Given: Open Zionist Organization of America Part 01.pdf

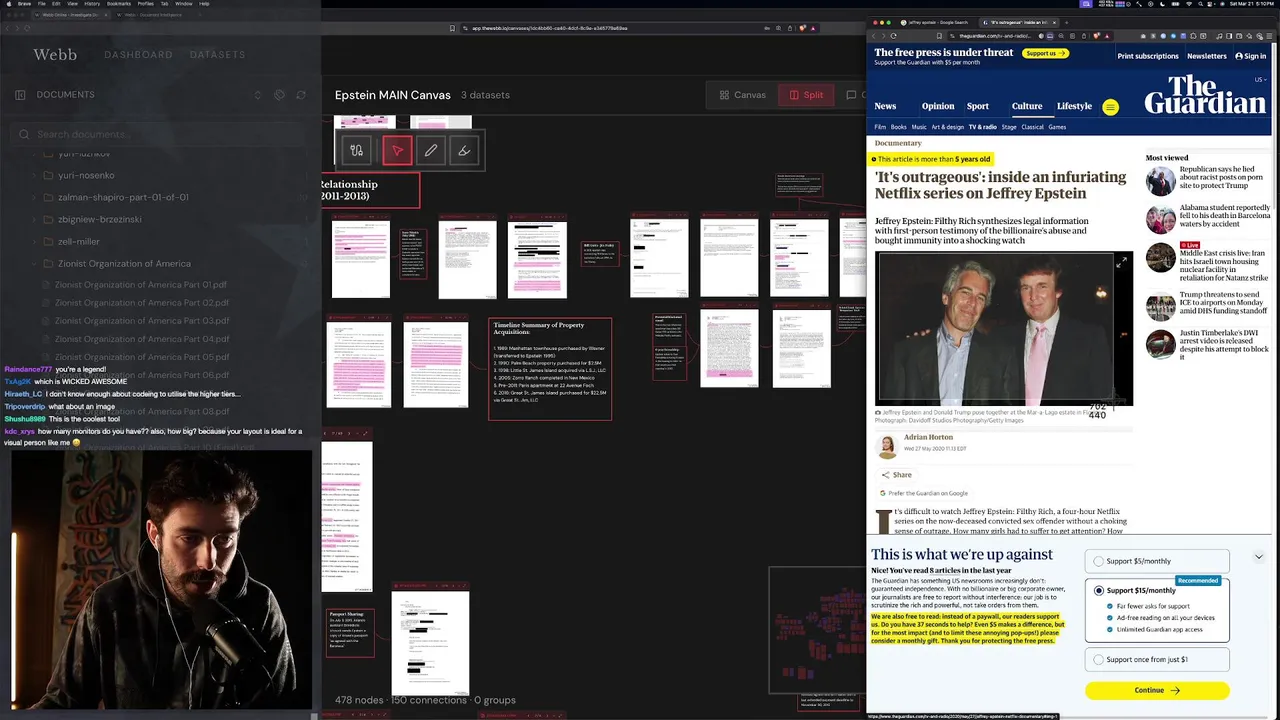Looking at the screenshot, I should pyautogui.click(x=141, y=285).
